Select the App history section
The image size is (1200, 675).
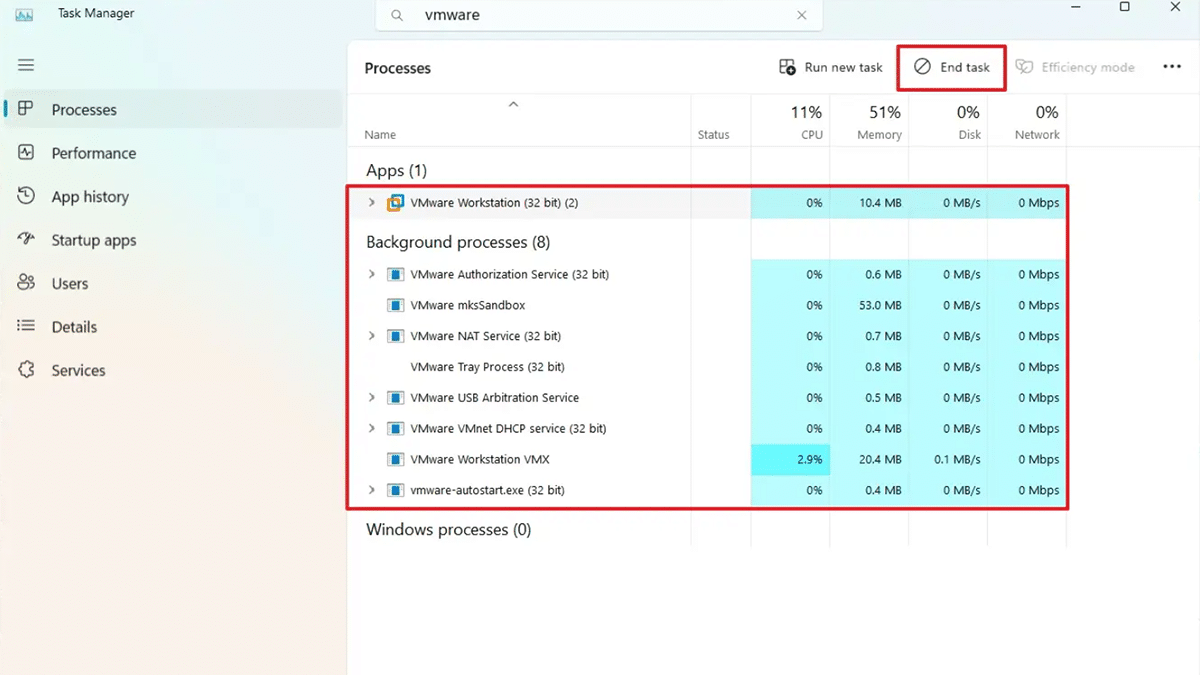pyautogui.click(x=90, y=196)
